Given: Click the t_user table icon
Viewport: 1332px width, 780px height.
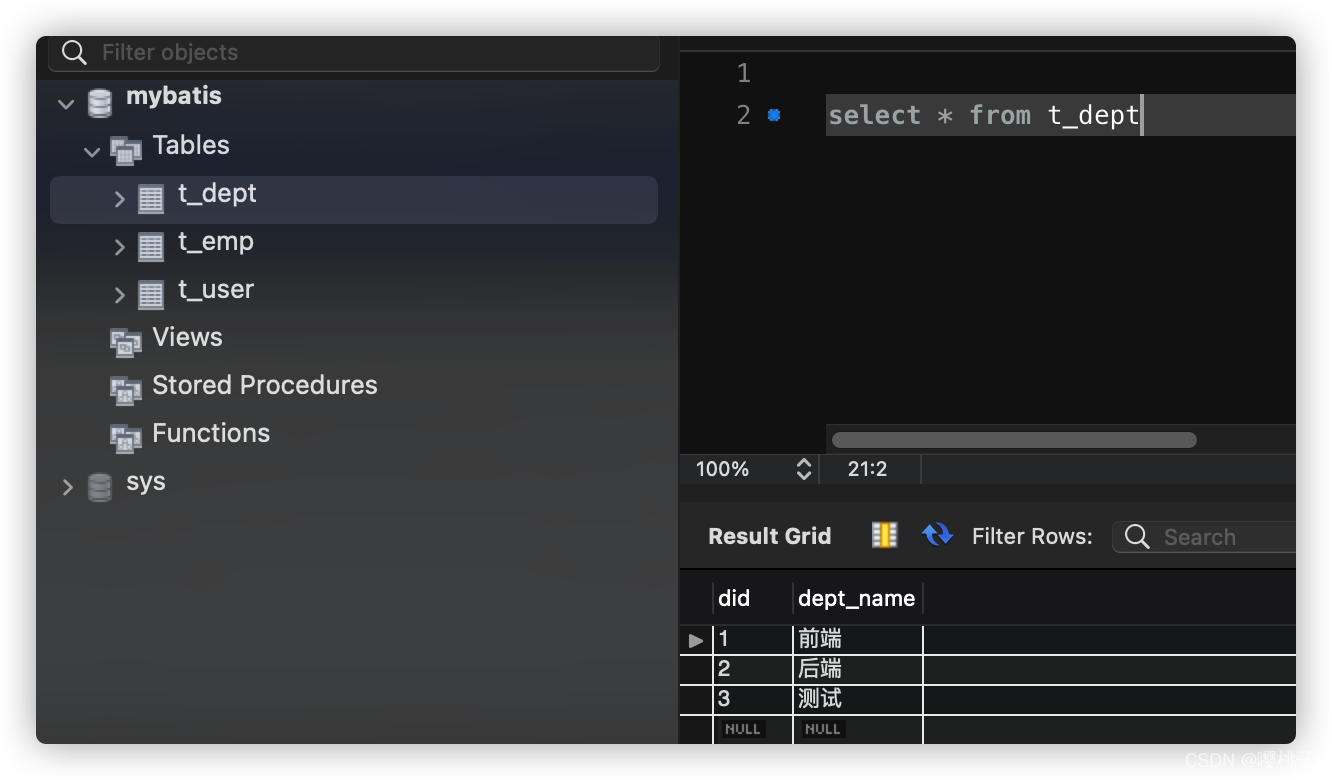Looking at the screenshot, I should coord(151,295).
